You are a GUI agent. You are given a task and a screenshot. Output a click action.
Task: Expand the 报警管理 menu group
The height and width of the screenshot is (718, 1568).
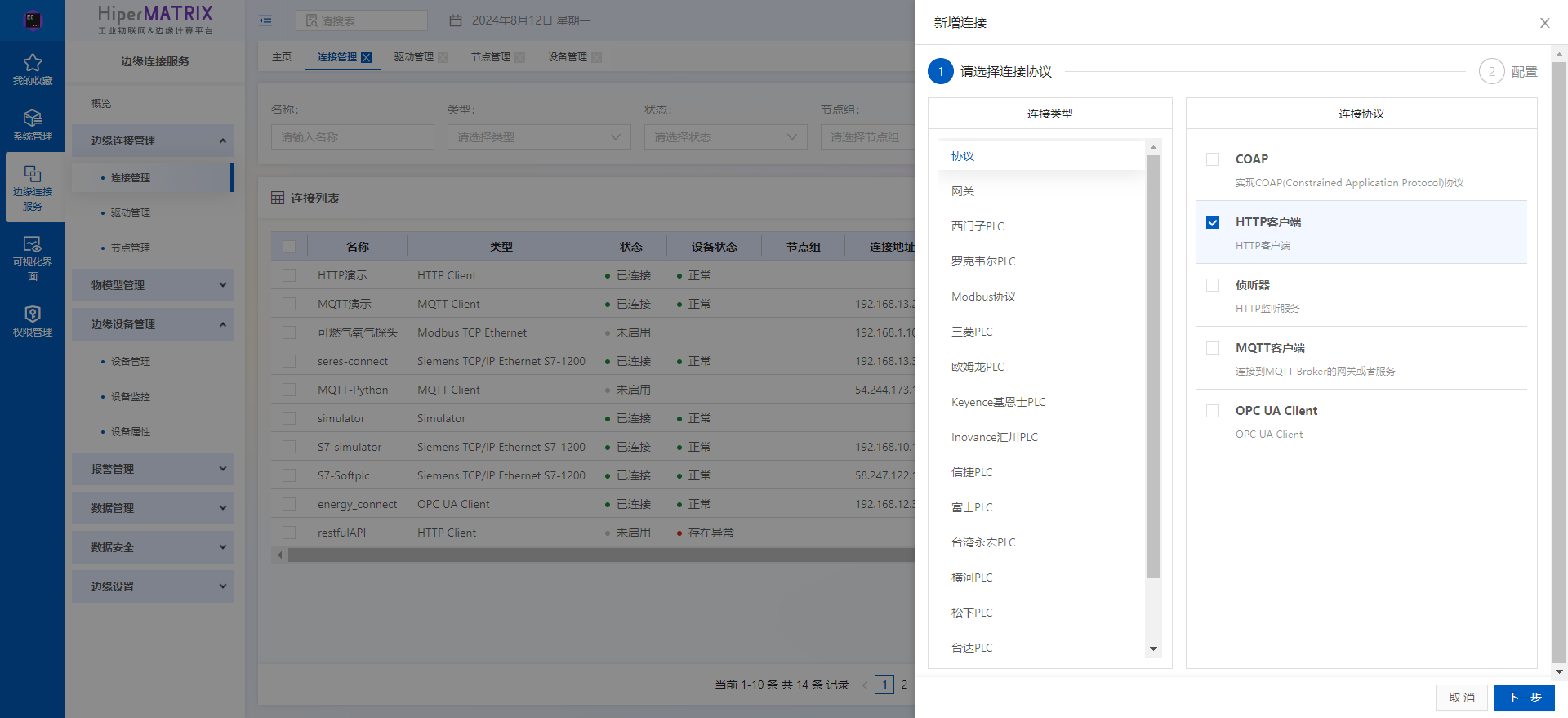pyautogui.click(x=153, y=469)
